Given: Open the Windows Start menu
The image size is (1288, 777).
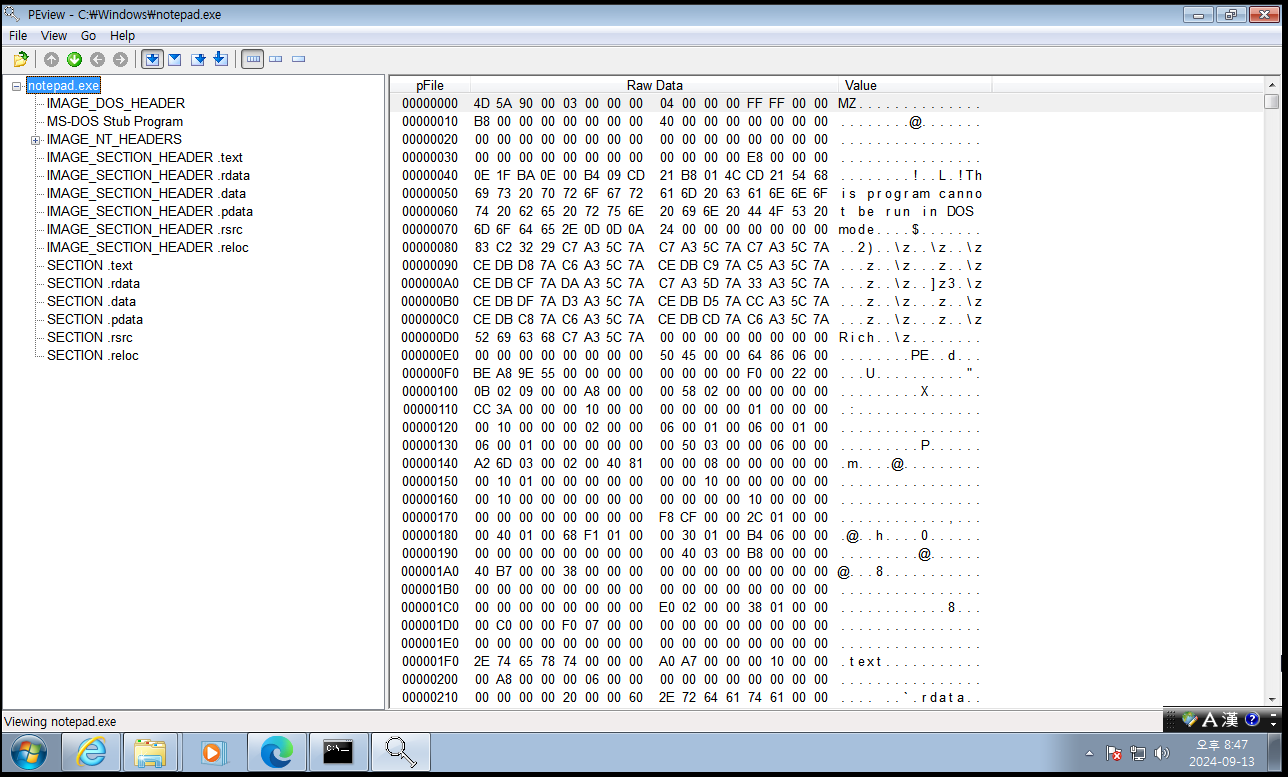Looking at the screenshot, I should click(27, 751).
